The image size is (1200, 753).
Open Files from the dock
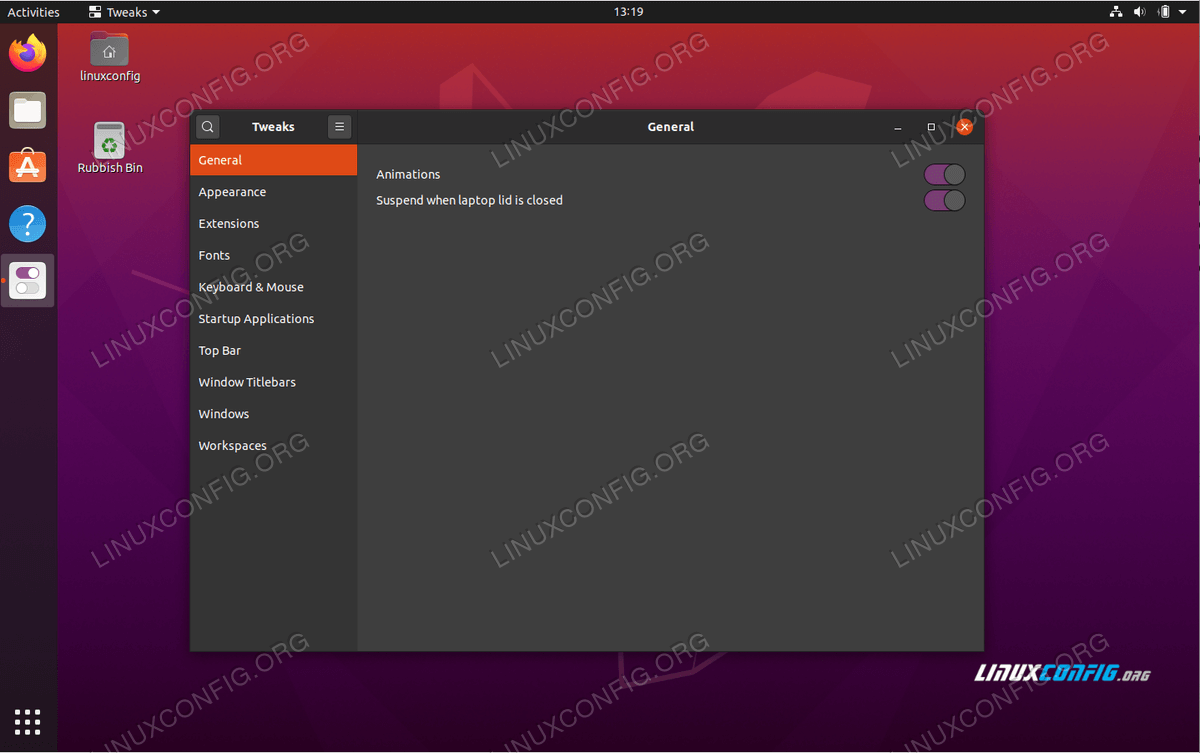coord(28,110)
